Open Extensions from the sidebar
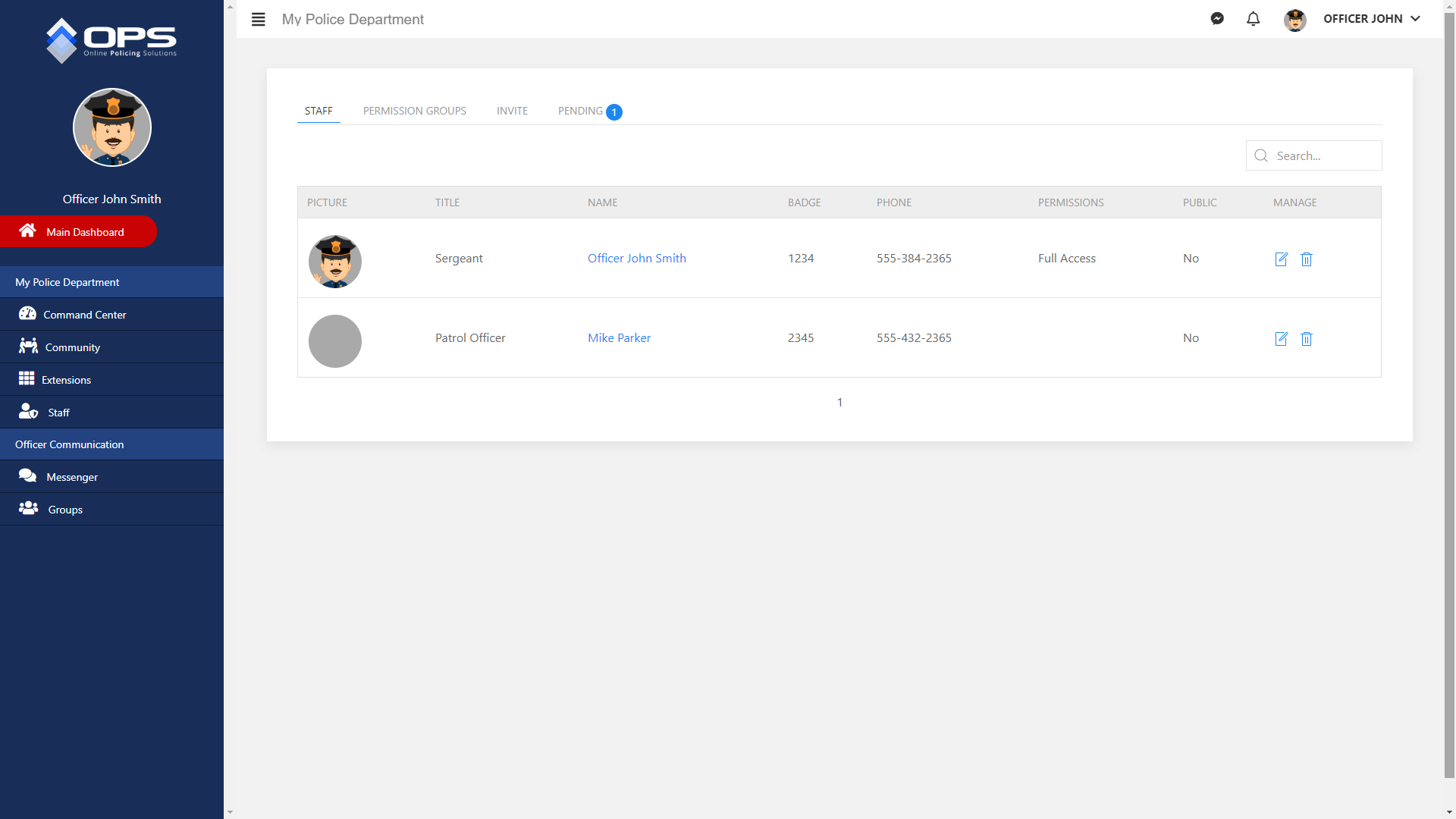Viewport: 1456px width, 819px height. tap(66, 380)
